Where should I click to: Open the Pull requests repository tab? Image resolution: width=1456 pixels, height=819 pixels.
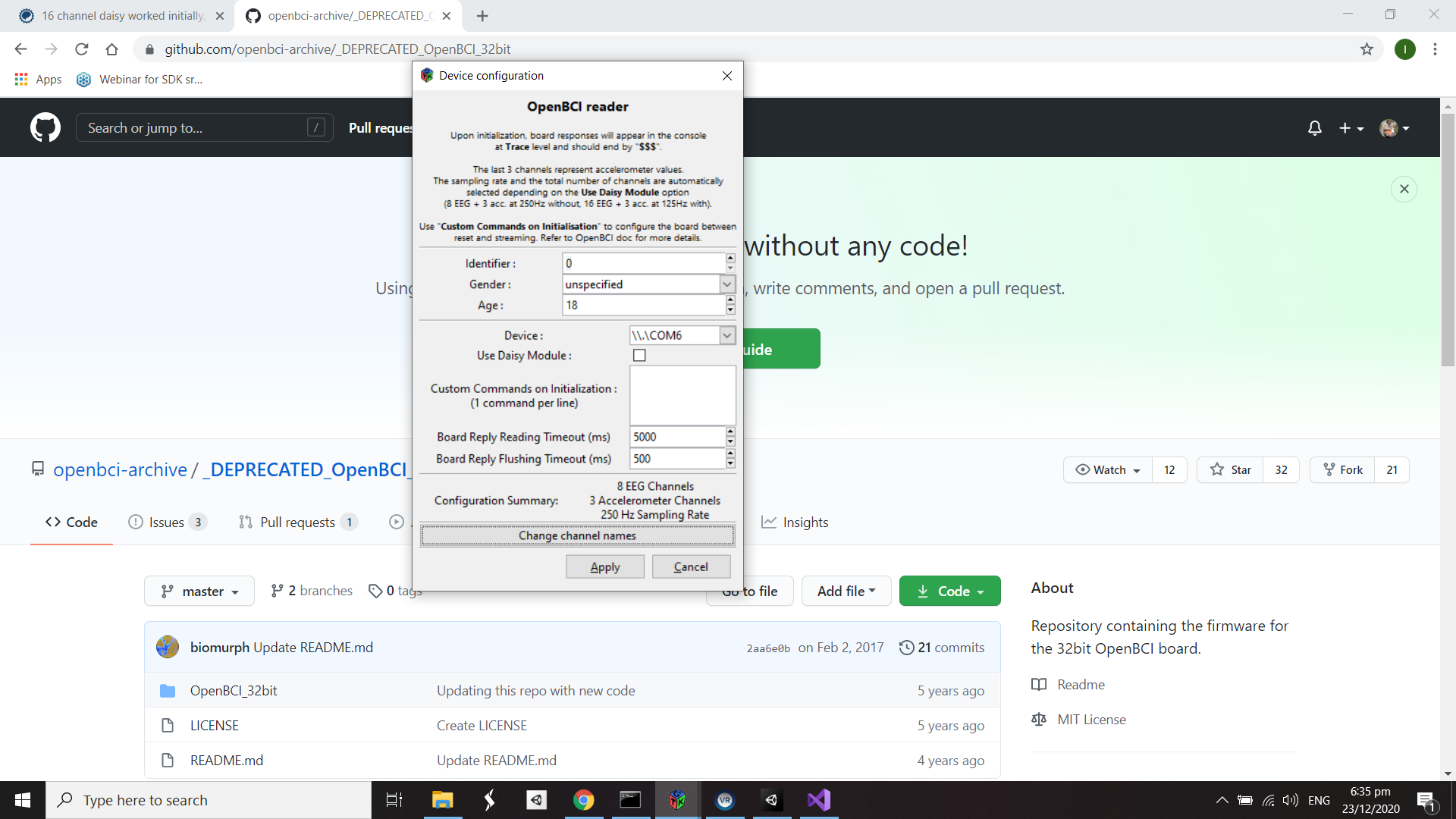(x=297, y=522)
